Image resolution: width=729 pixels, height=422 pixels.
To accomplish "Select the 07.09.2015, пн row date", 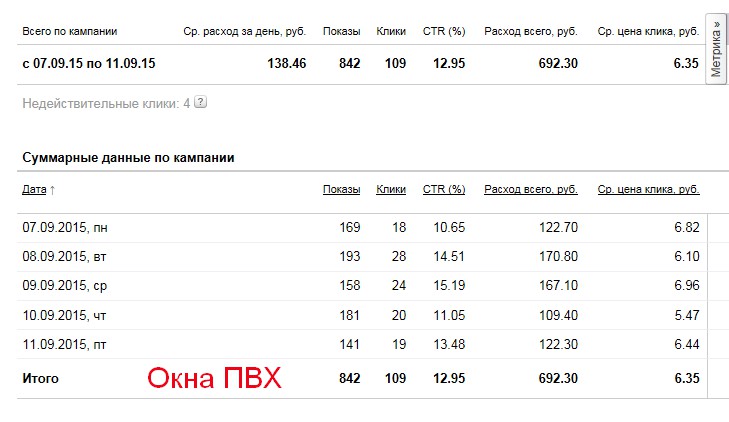I will (x=65, y=227).
